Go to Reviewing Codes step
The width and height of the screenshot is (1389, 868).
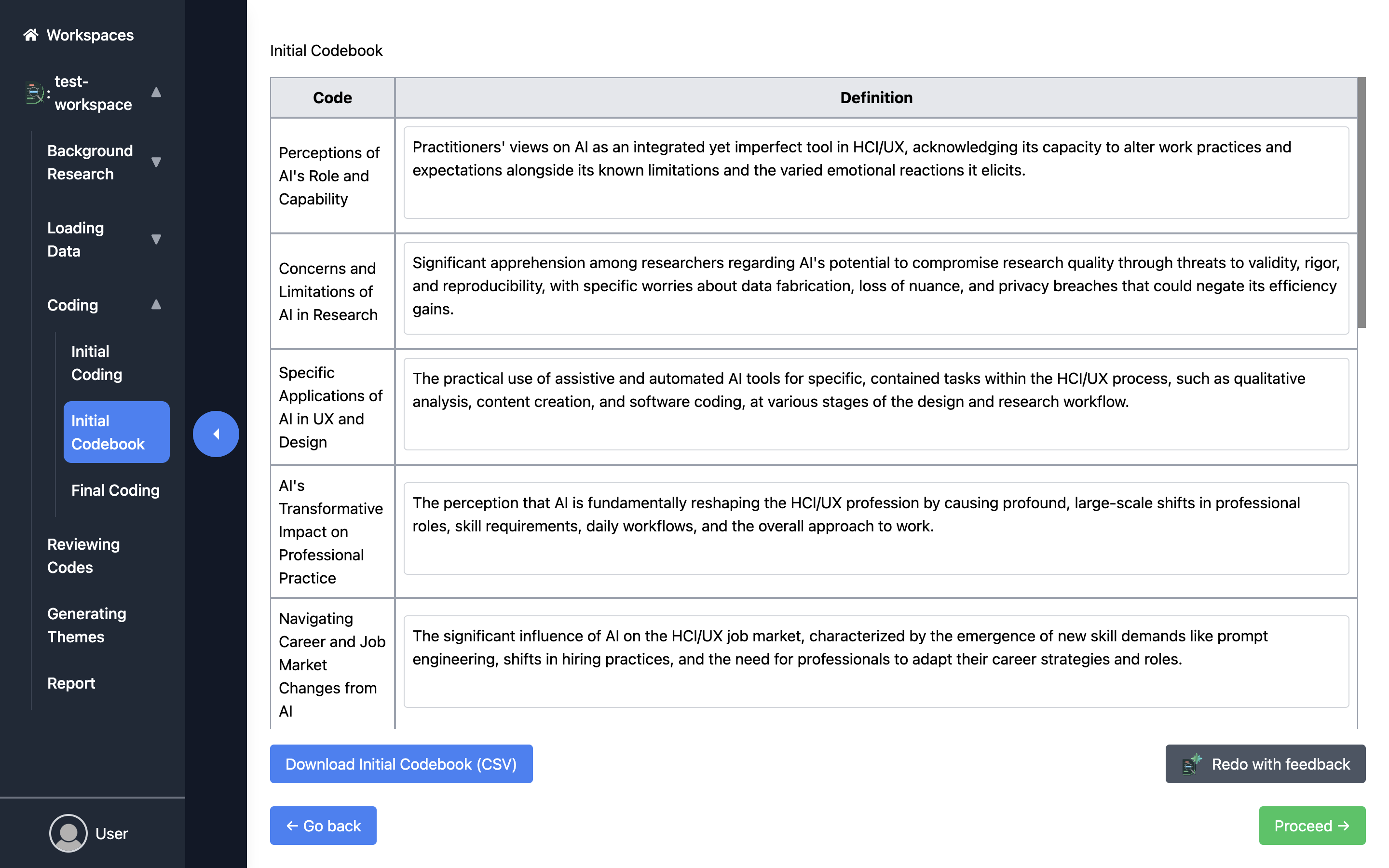click(83, 555)
